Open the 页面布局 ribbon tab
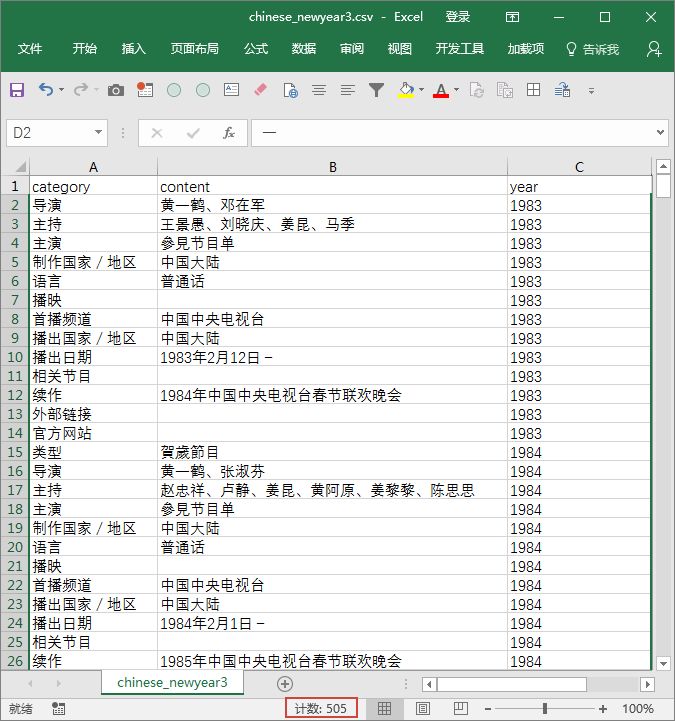The width and height of the screenshot is (675, 721). click(194, 49)
